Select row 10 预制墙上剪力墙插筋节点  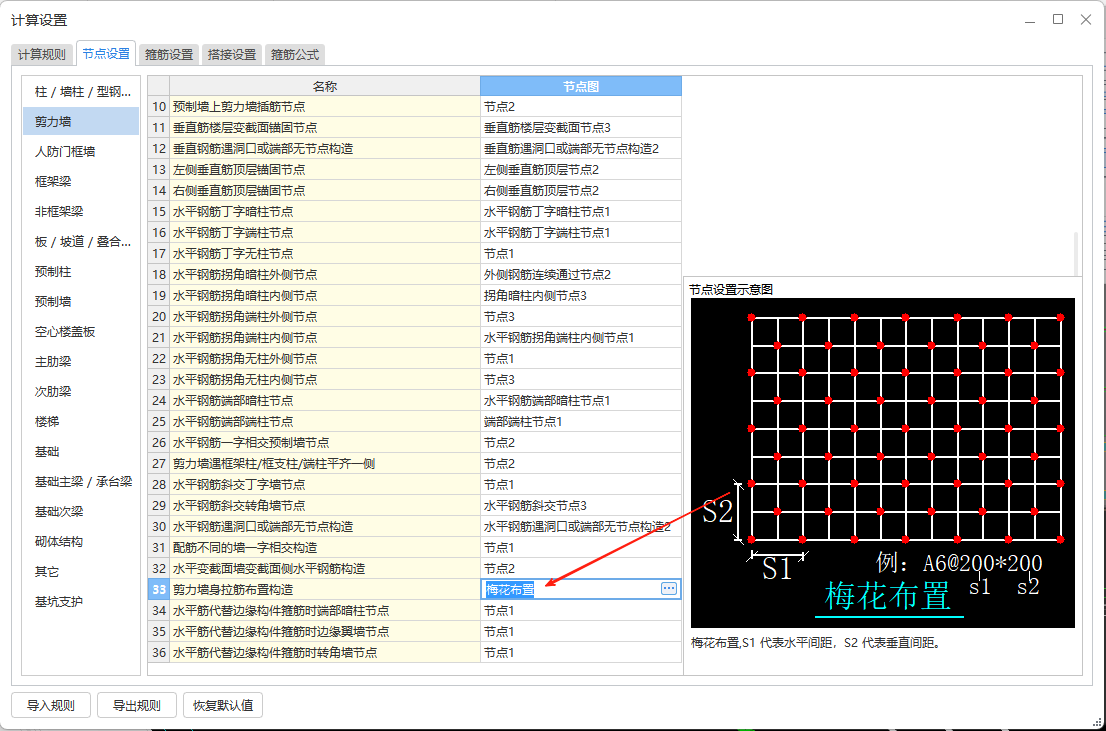[324, 107]
